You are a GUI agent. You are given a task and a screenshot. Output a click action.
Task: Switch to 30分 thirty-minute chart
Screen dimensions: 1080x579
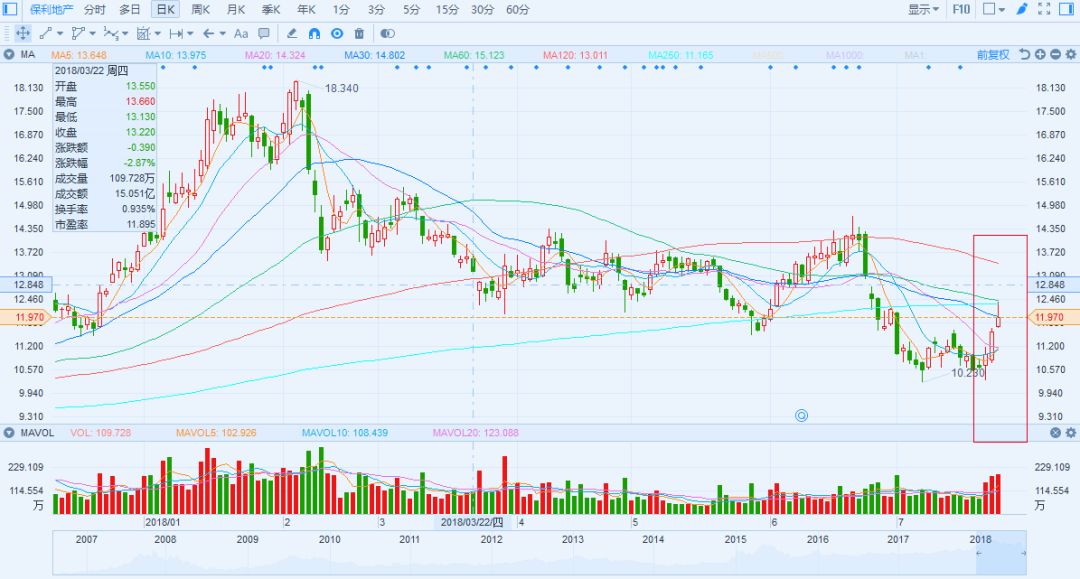pos(482,10)
